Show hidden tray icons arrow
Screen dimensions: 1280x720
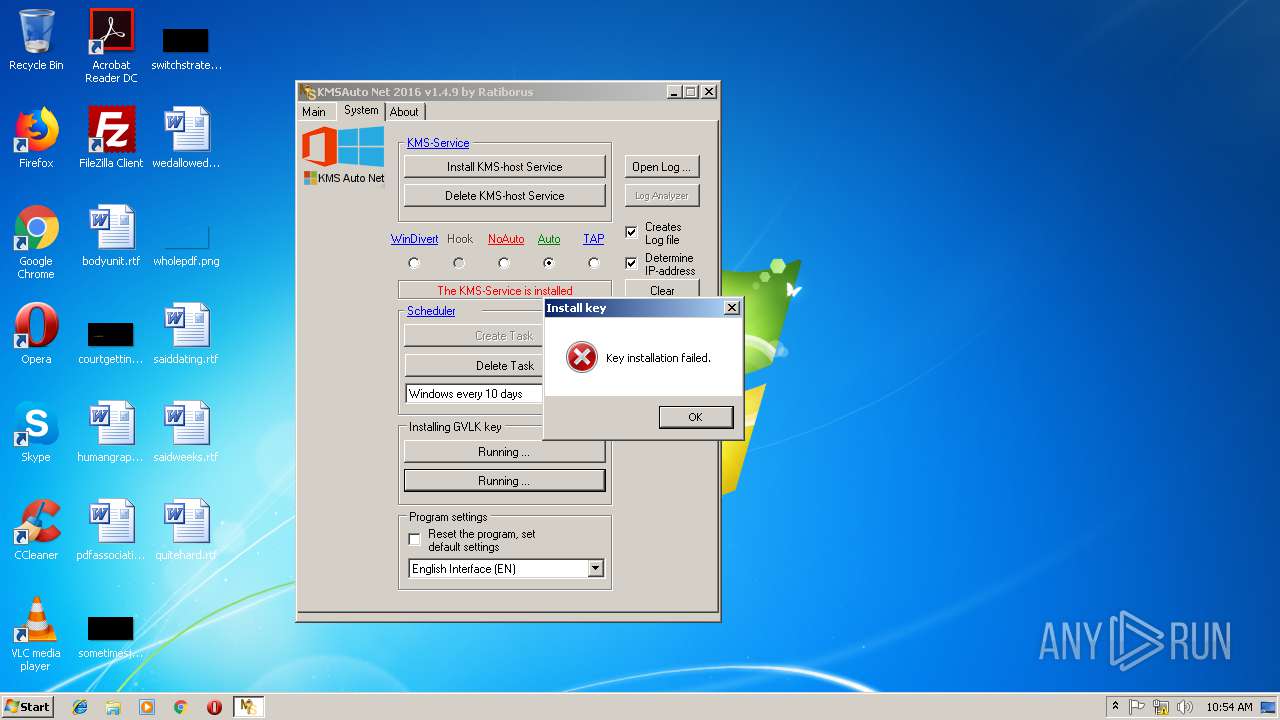click(x=1115, y=707)
